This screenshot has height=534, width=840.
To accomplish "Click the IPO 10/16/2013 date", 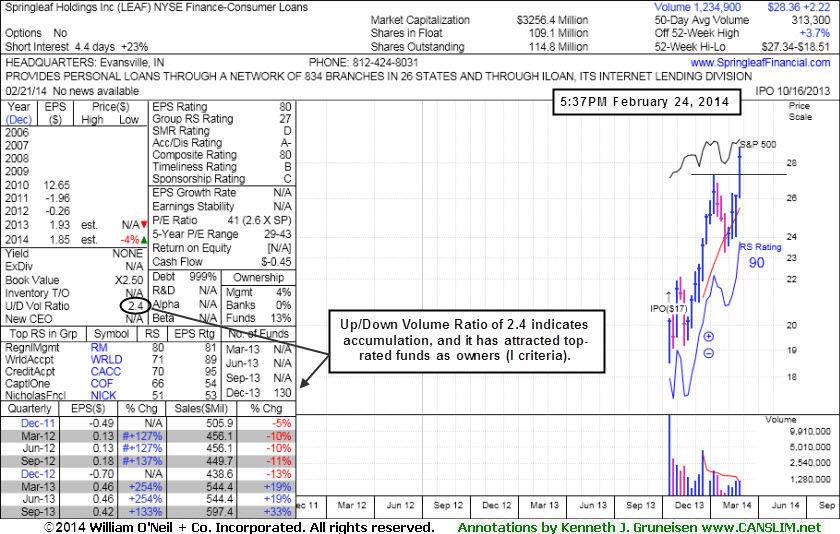I will point(792,91).
